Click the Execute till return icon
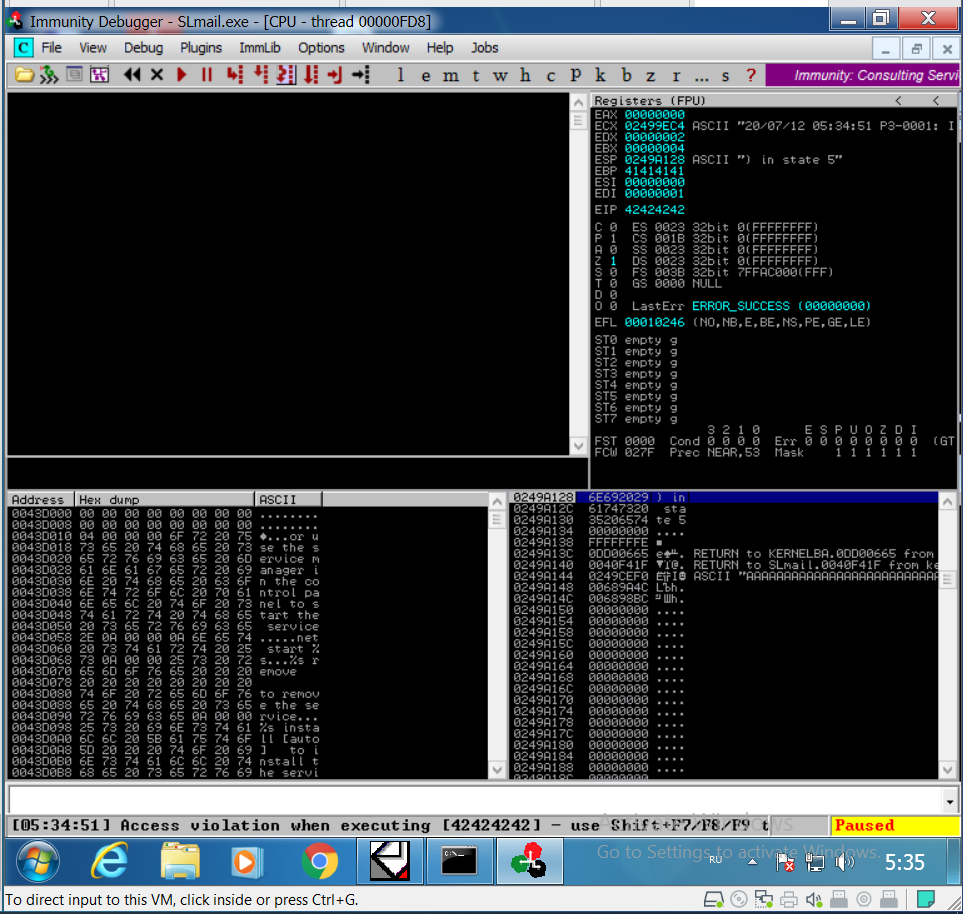 click(x=335, y=75)
